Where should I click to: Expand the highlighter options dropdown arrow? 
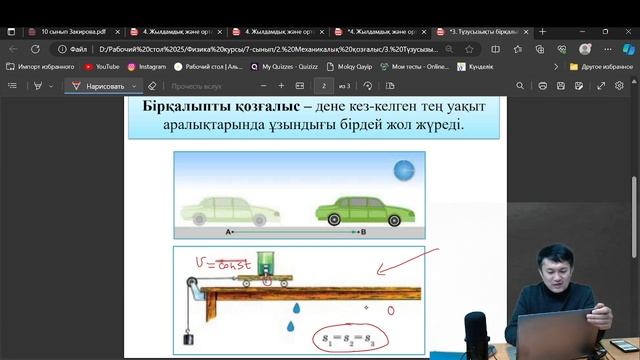coord(51,86)
